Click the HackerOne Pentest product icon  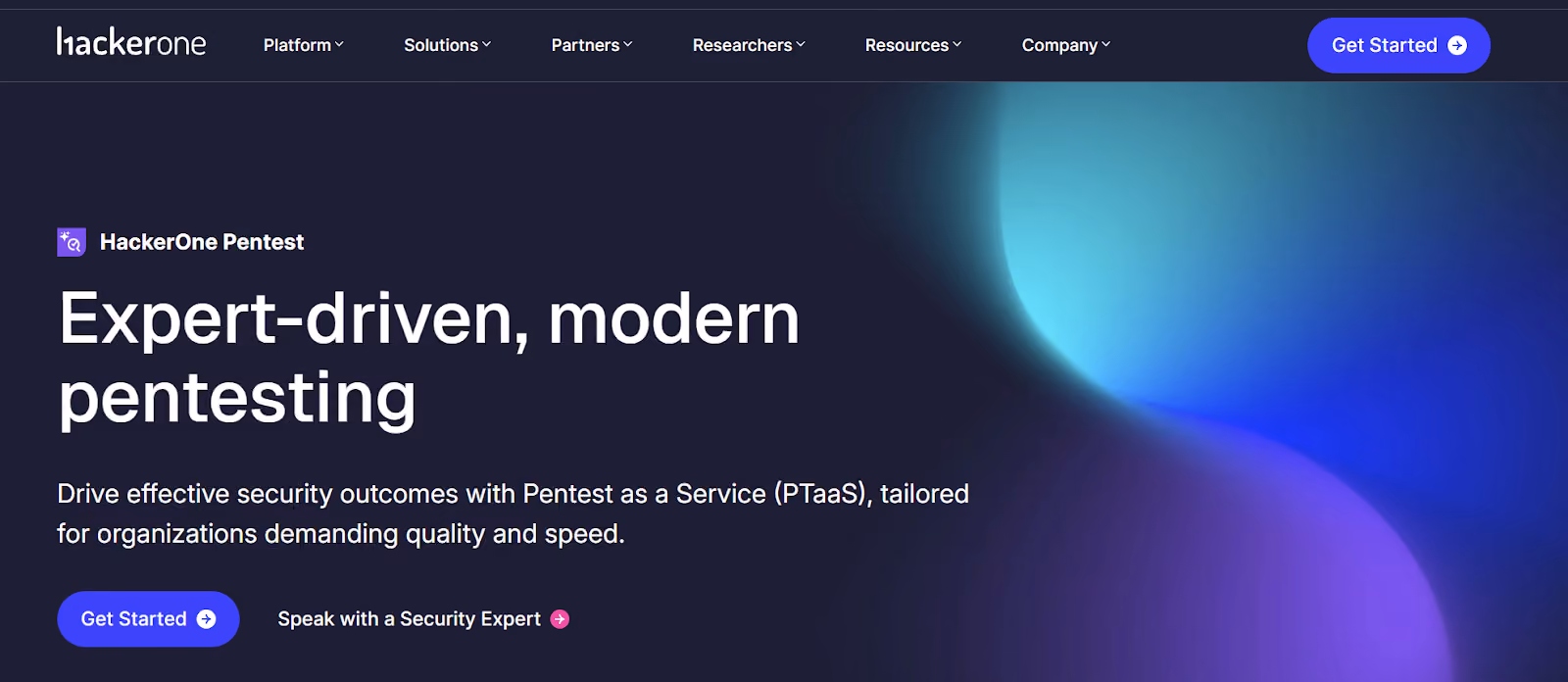click(x=72, y=242)
